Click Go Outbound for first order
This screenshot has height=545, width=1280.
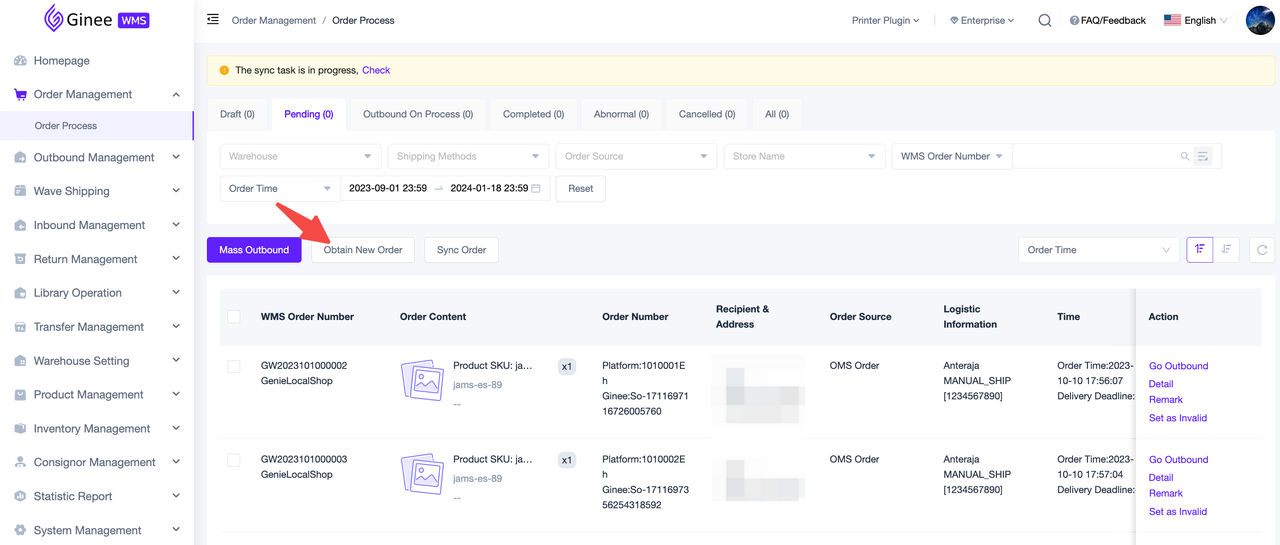point(1178,366)
